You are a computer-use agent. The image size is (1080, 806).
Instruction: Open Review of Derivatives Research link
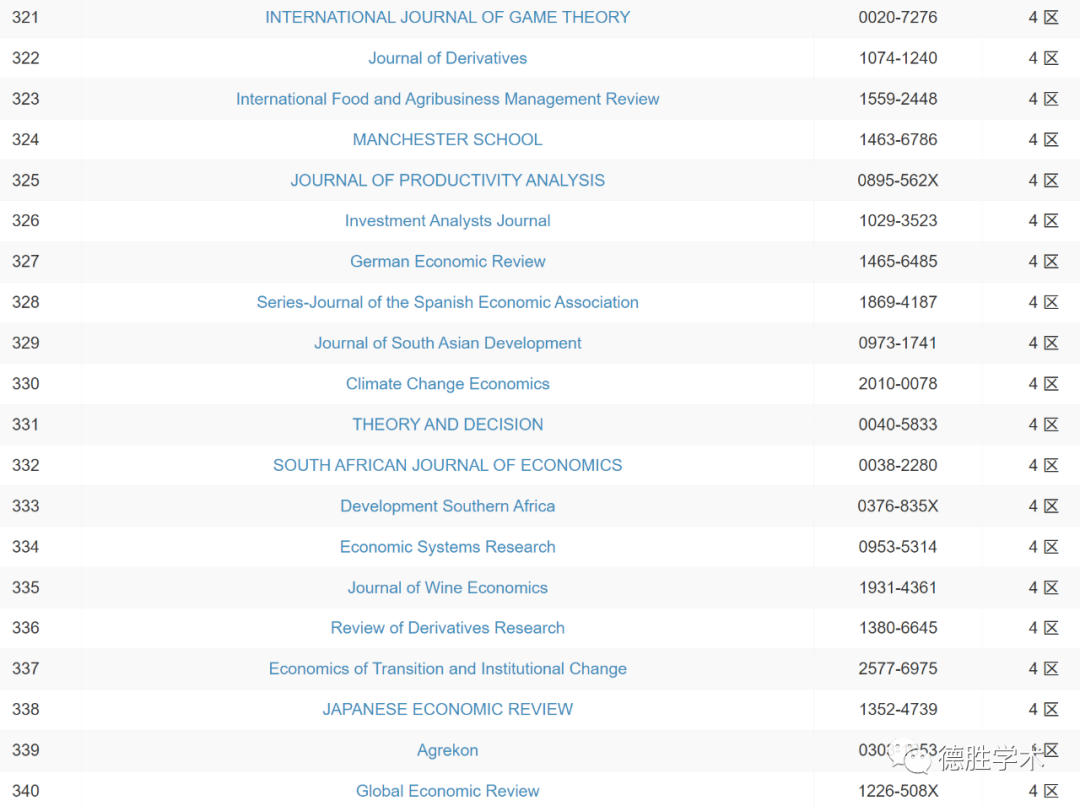(x=448, y=628)
